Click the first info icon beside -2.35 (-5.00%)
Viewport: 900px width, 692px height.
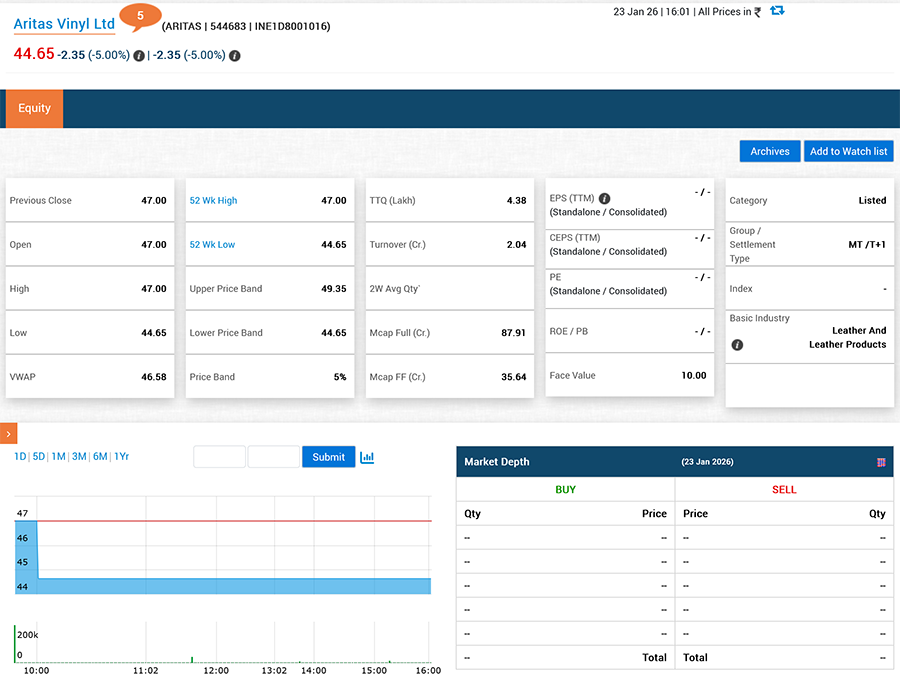139,56
